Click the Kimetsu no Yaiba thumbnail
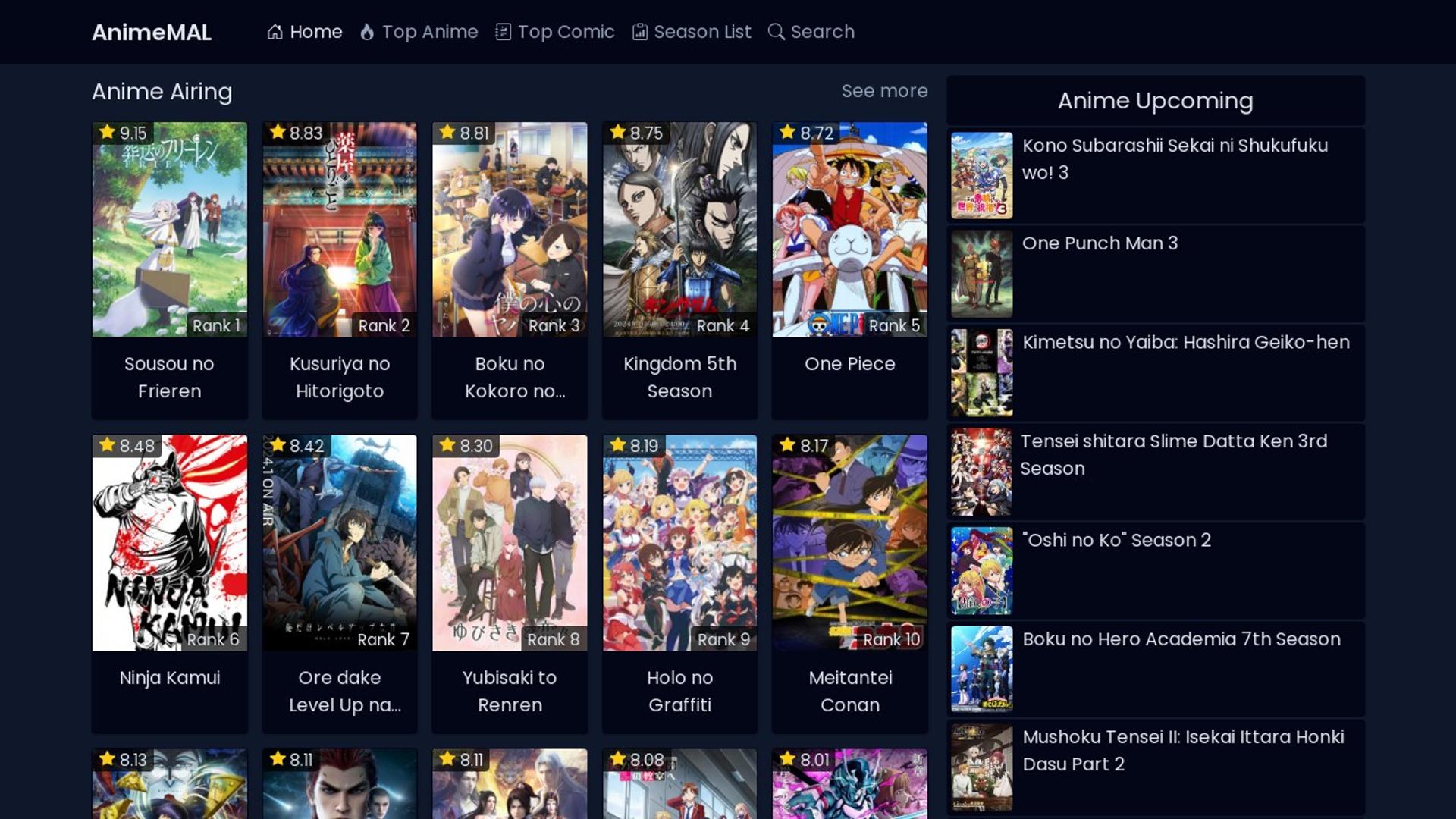Screen dimensions: 1456x819 981,373
